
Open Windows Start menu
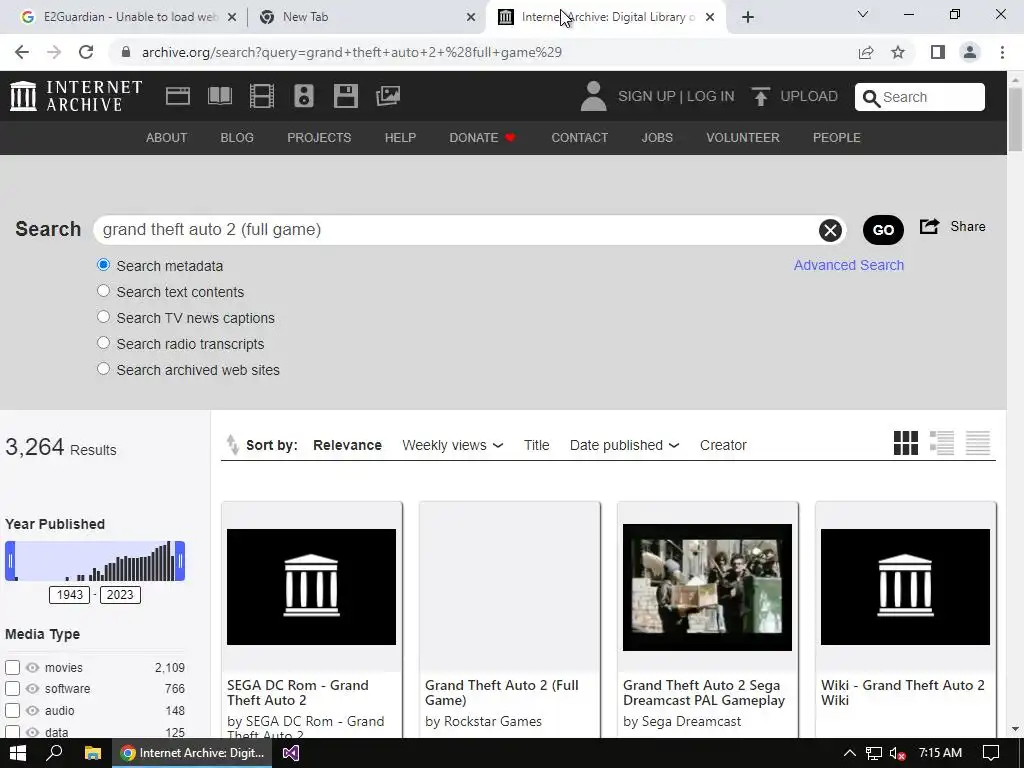coord(18,753)
